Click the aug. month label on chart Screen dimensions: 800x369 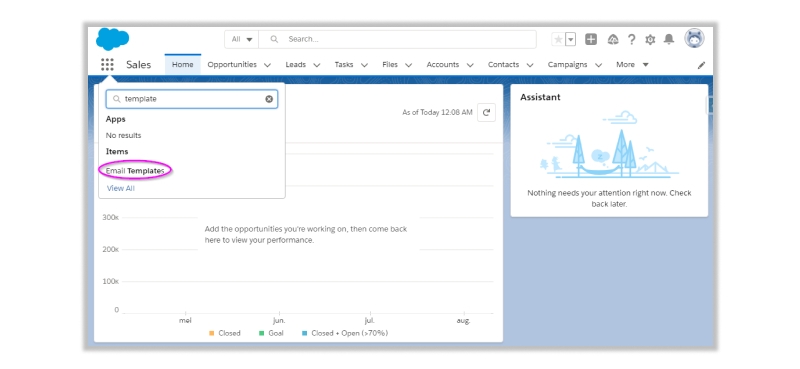point(464,321)
